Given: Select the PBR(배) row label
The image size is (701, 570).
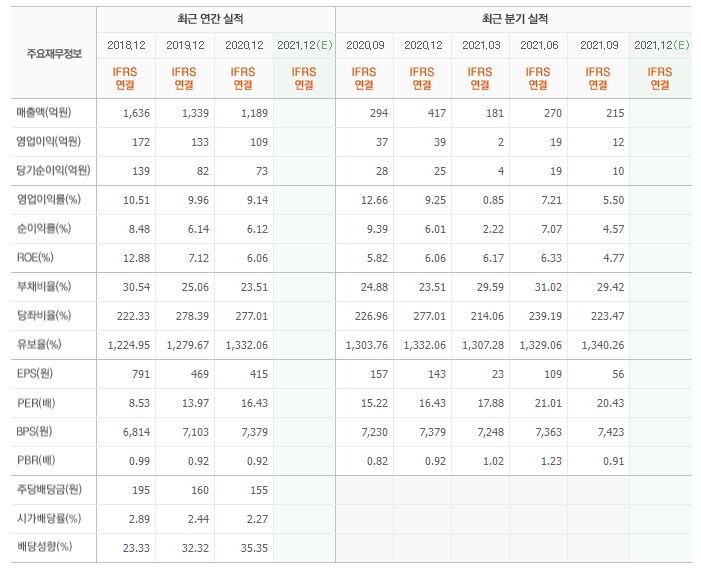Looking at the screenshot, I should tap(36, 460).
